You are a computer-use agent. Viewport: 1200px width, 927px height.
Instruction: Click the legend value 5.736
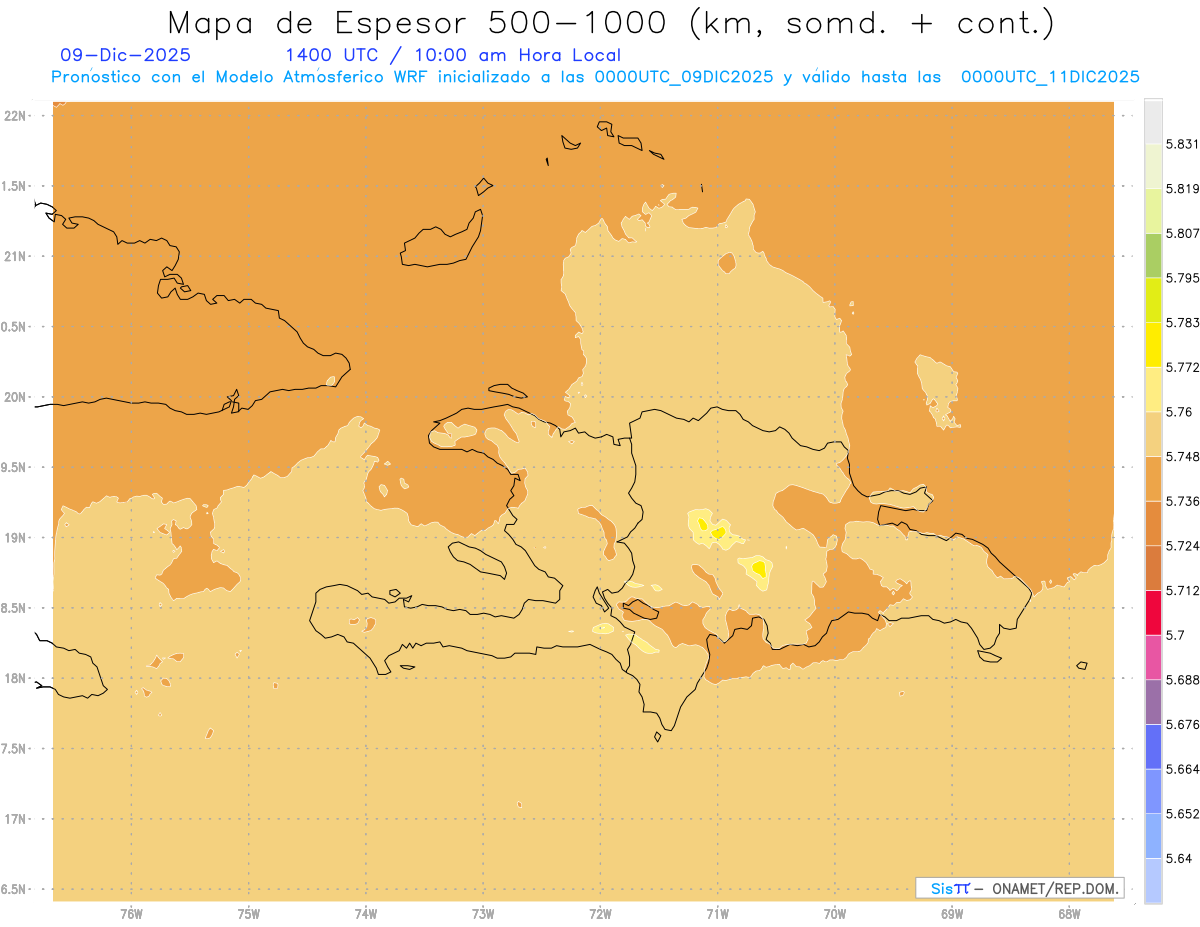[1183, 501]
